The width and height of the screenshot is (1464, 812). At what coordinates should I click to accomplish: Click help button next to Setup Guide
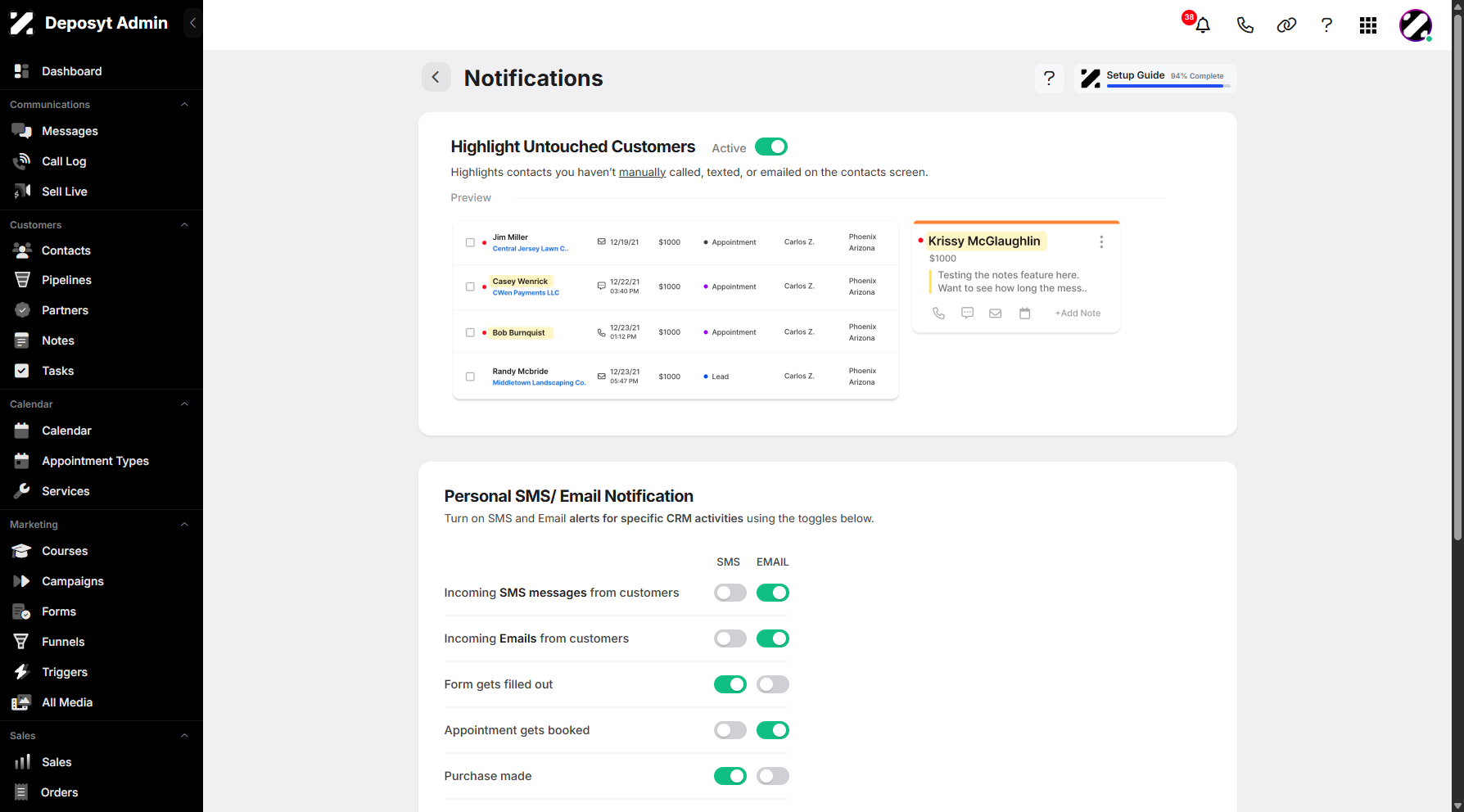pos(1049,78)
